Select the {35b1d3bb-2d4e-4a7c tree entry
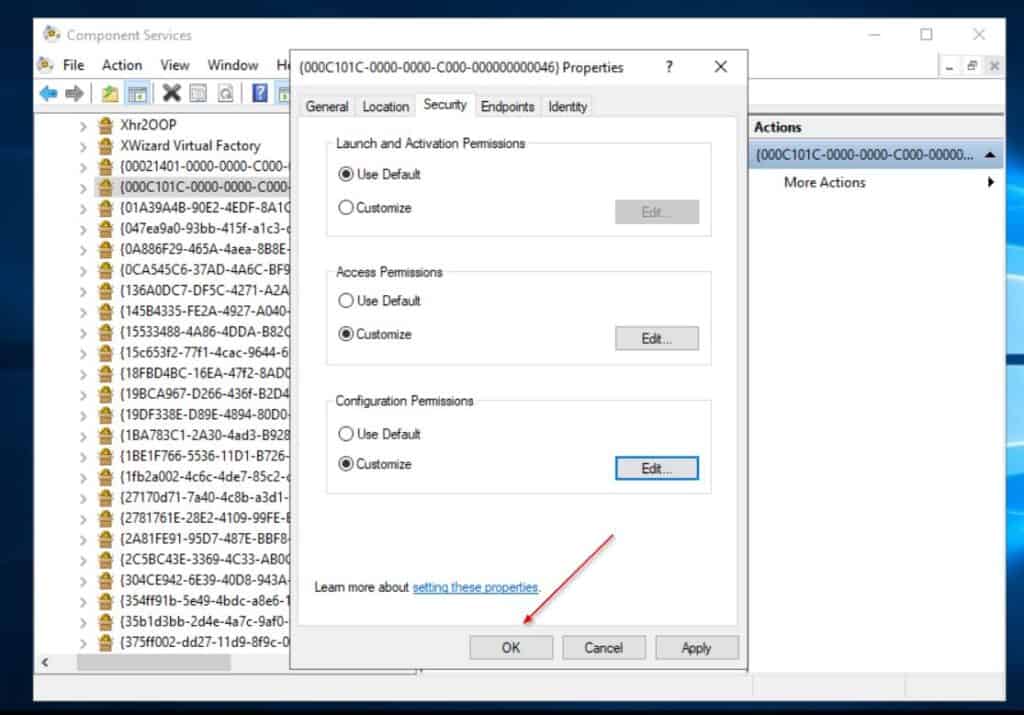The width and height of the screenshot is (1024, 715). 204,622
